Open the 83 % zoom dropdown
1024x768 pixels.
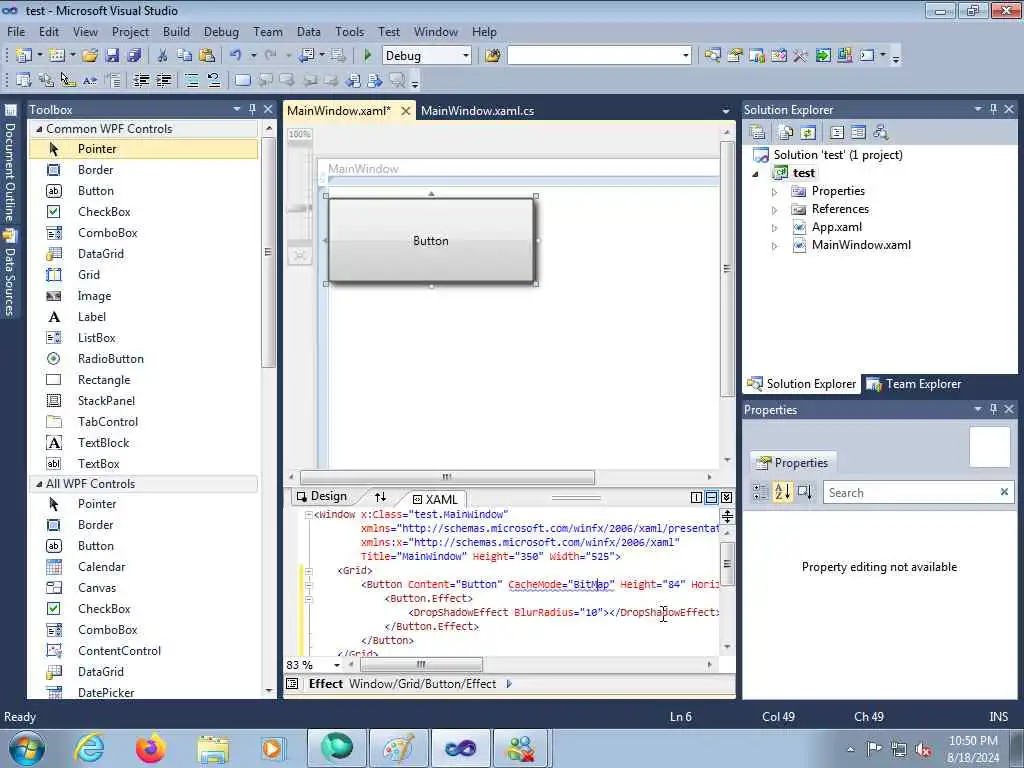coord(337,665)
